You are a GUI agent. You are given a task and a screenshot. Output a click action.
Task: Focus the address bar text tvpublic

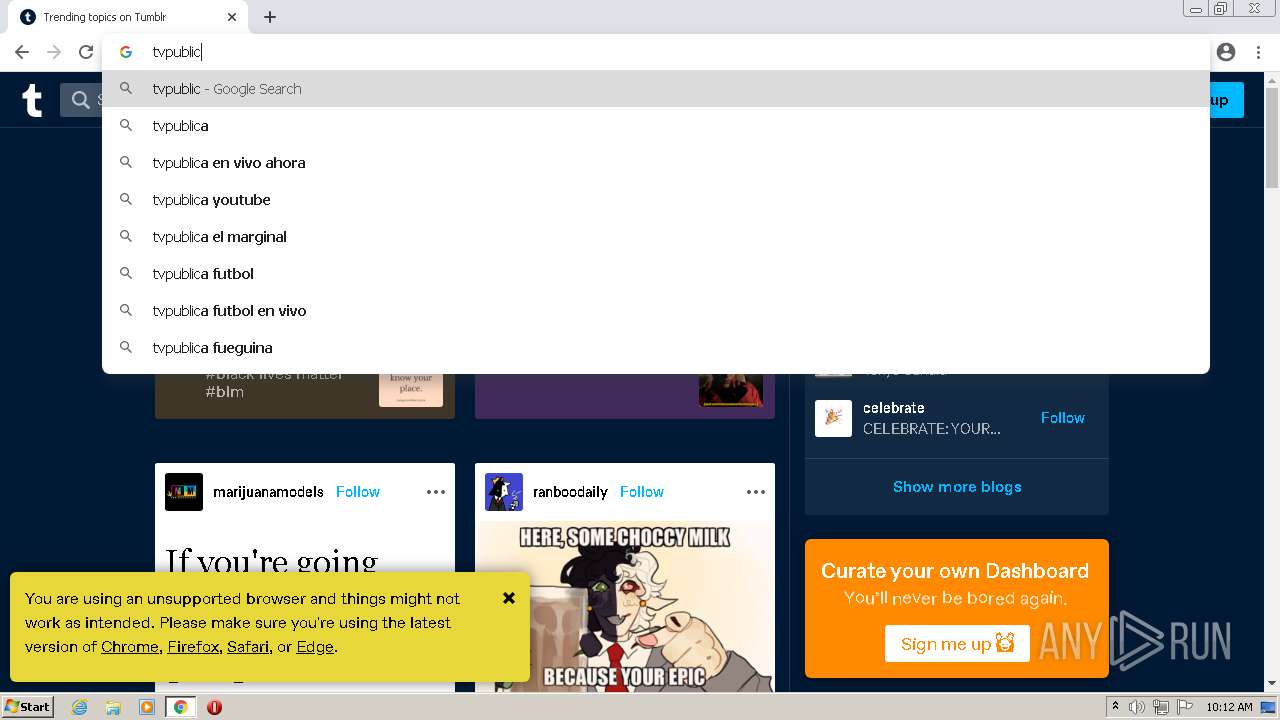pyautogui.click(x=177, y=52)
